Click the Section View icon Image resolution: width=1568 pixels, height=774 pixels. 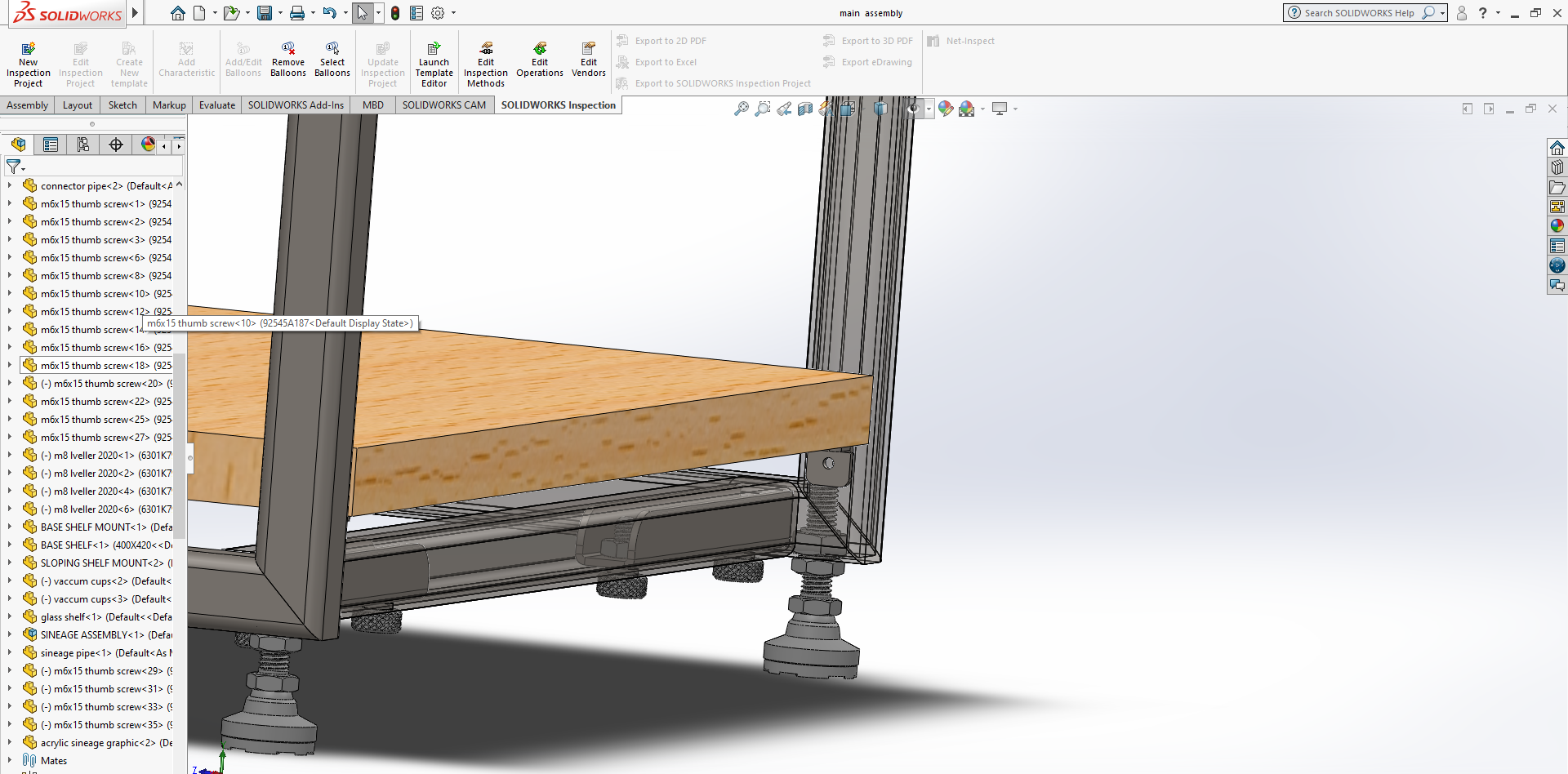804,109
